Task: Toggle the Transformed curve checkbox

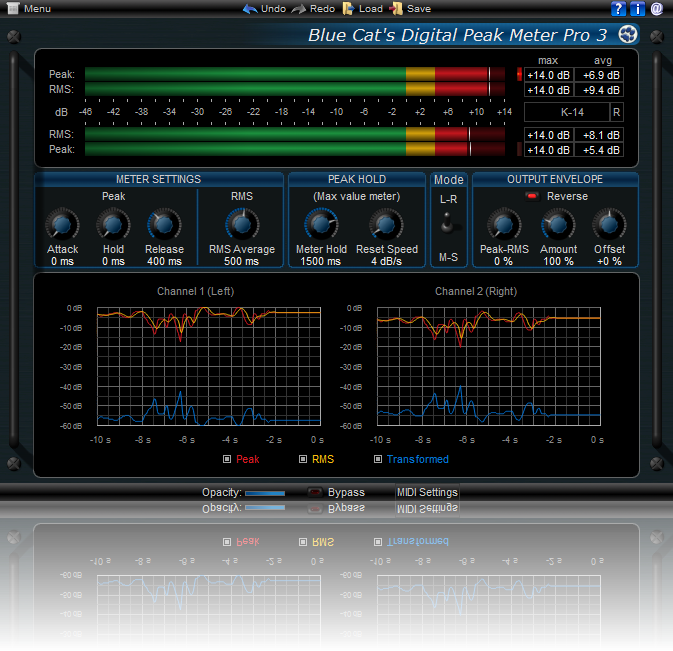Action: pos(378,460)
